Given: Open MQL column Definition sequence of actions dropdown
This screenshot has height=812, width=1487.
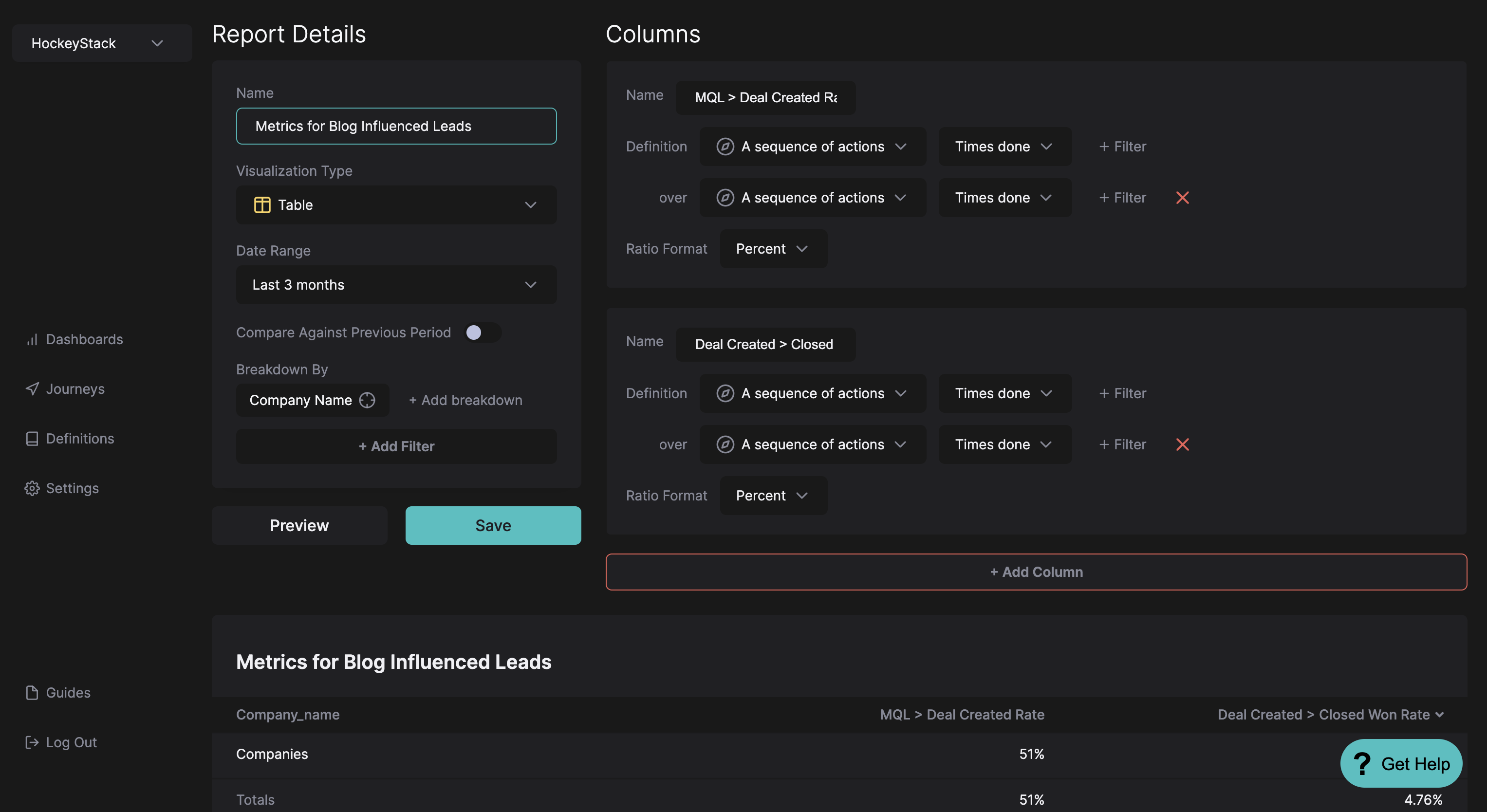Looking at the screenshot, I should (812, 147).
